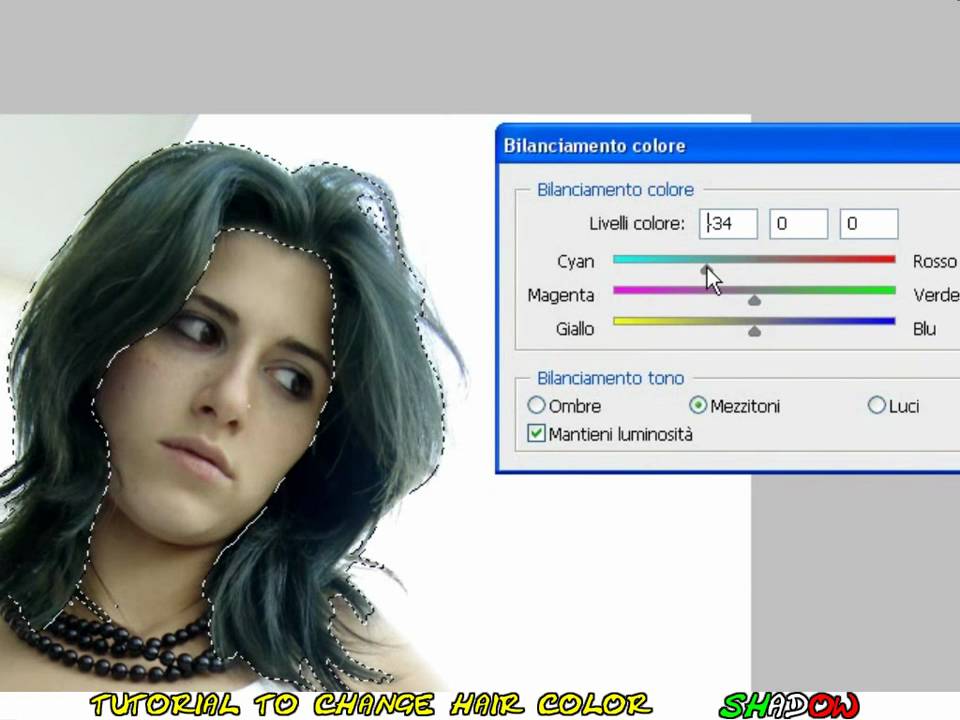960x720 pixels.
Task: Click the Cyan-Rosso slider handle
Action: pos(706,270)
